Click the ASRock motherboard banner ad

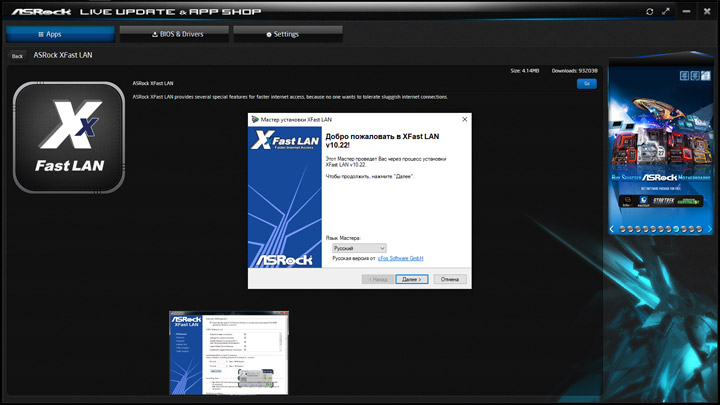click(661, 144)
